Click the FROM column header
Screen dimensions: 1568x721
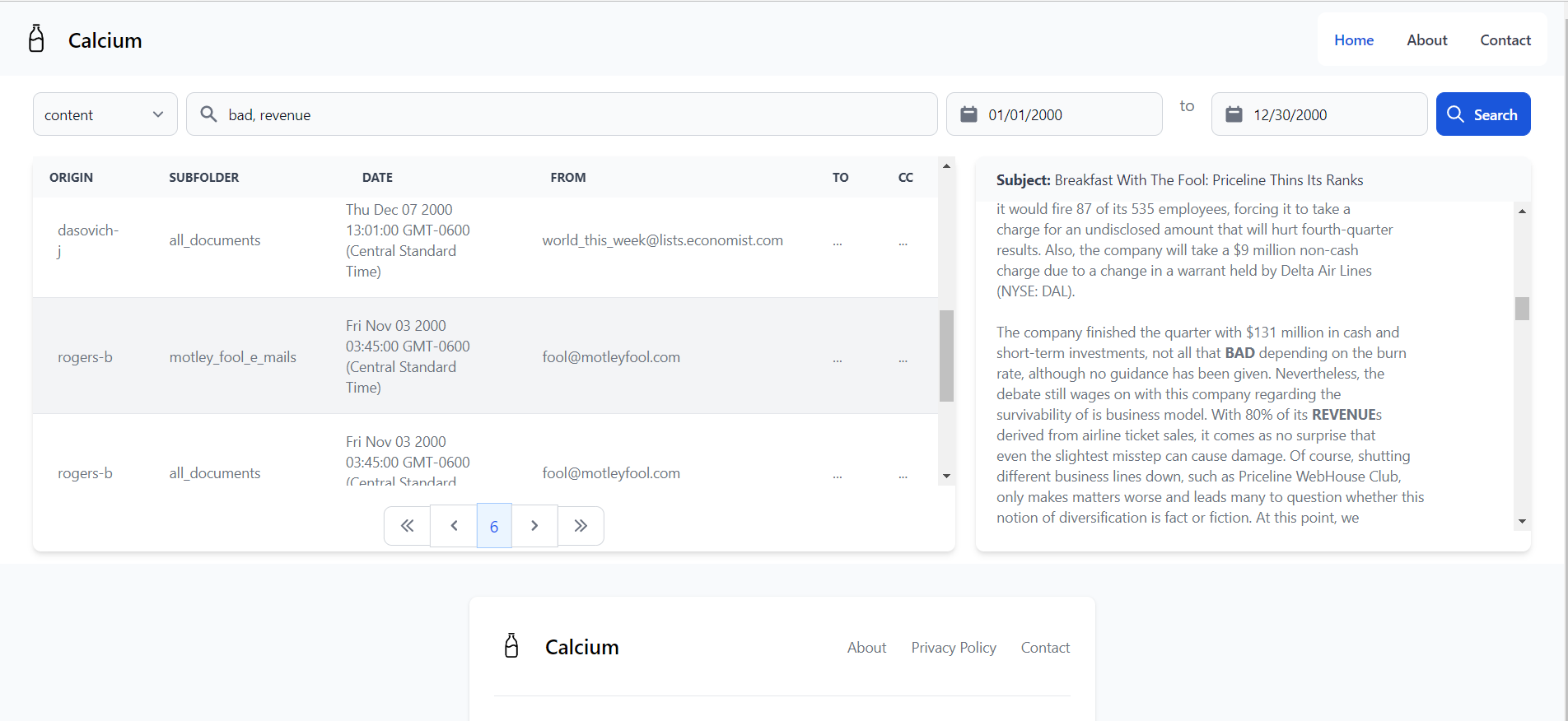[568, 178]
